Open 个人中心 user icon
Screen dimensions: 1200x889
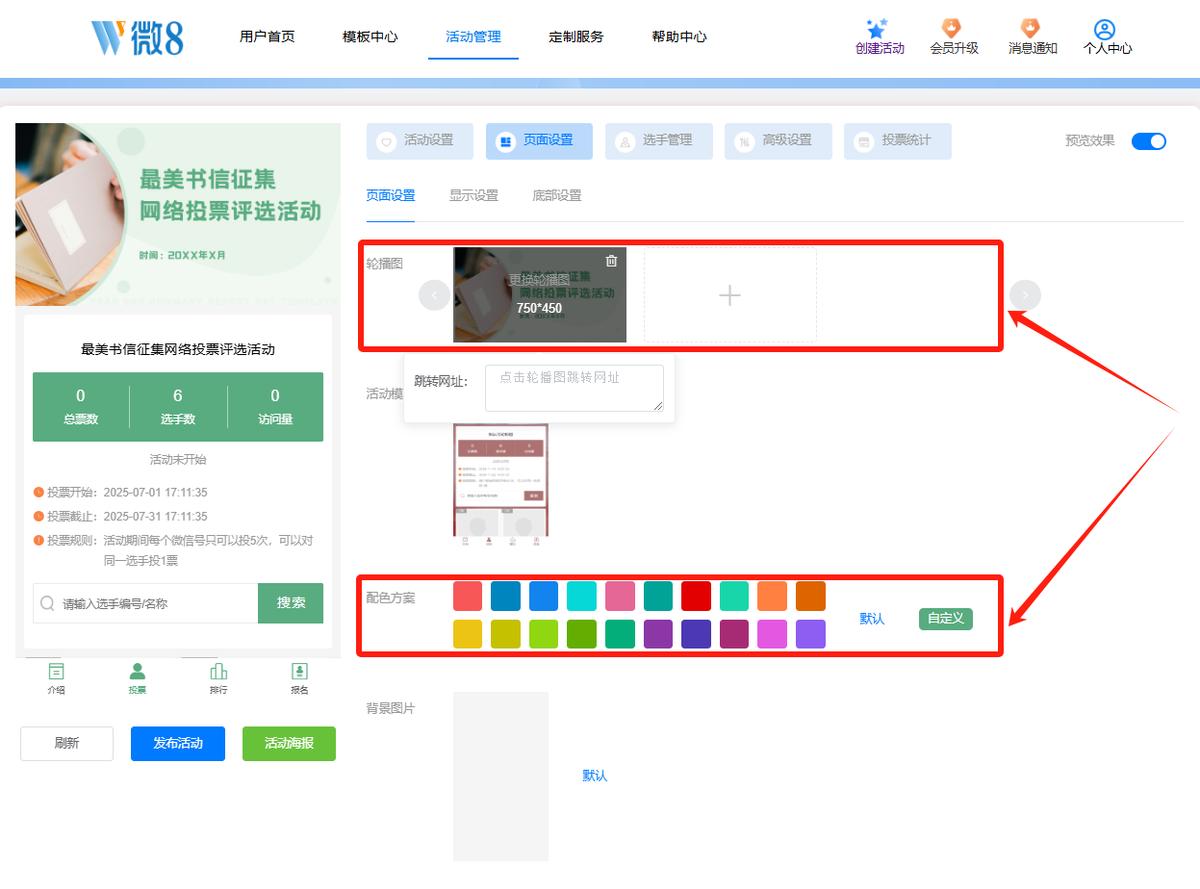click(x=1104, y=29)
